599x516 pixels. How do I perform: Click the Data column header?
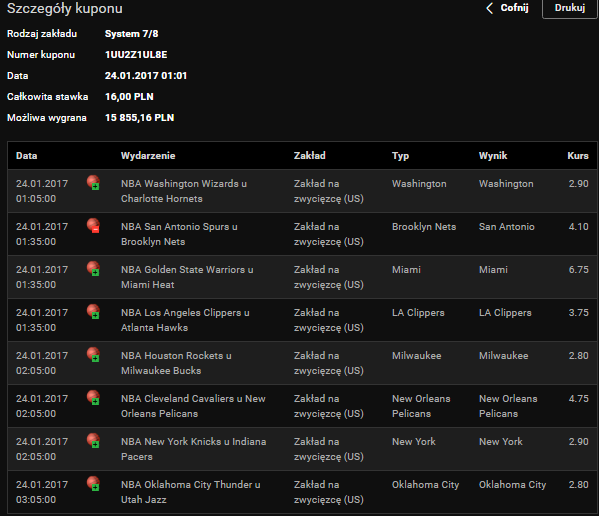tap(26, 155)
